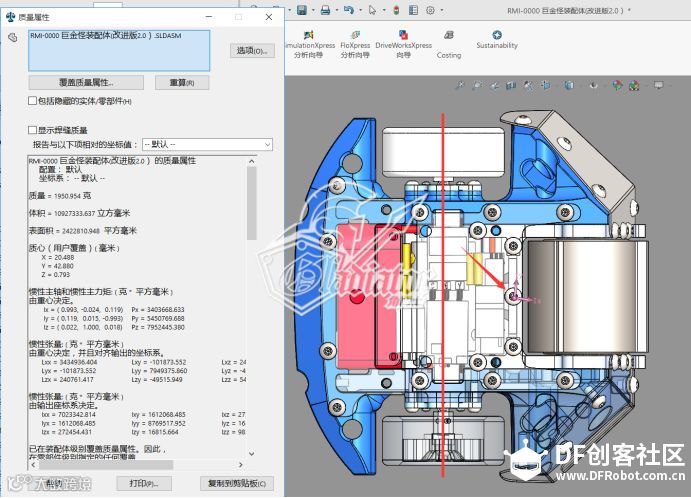
Task: Click the X = 20.488 value
Action: tap(58, 257)
